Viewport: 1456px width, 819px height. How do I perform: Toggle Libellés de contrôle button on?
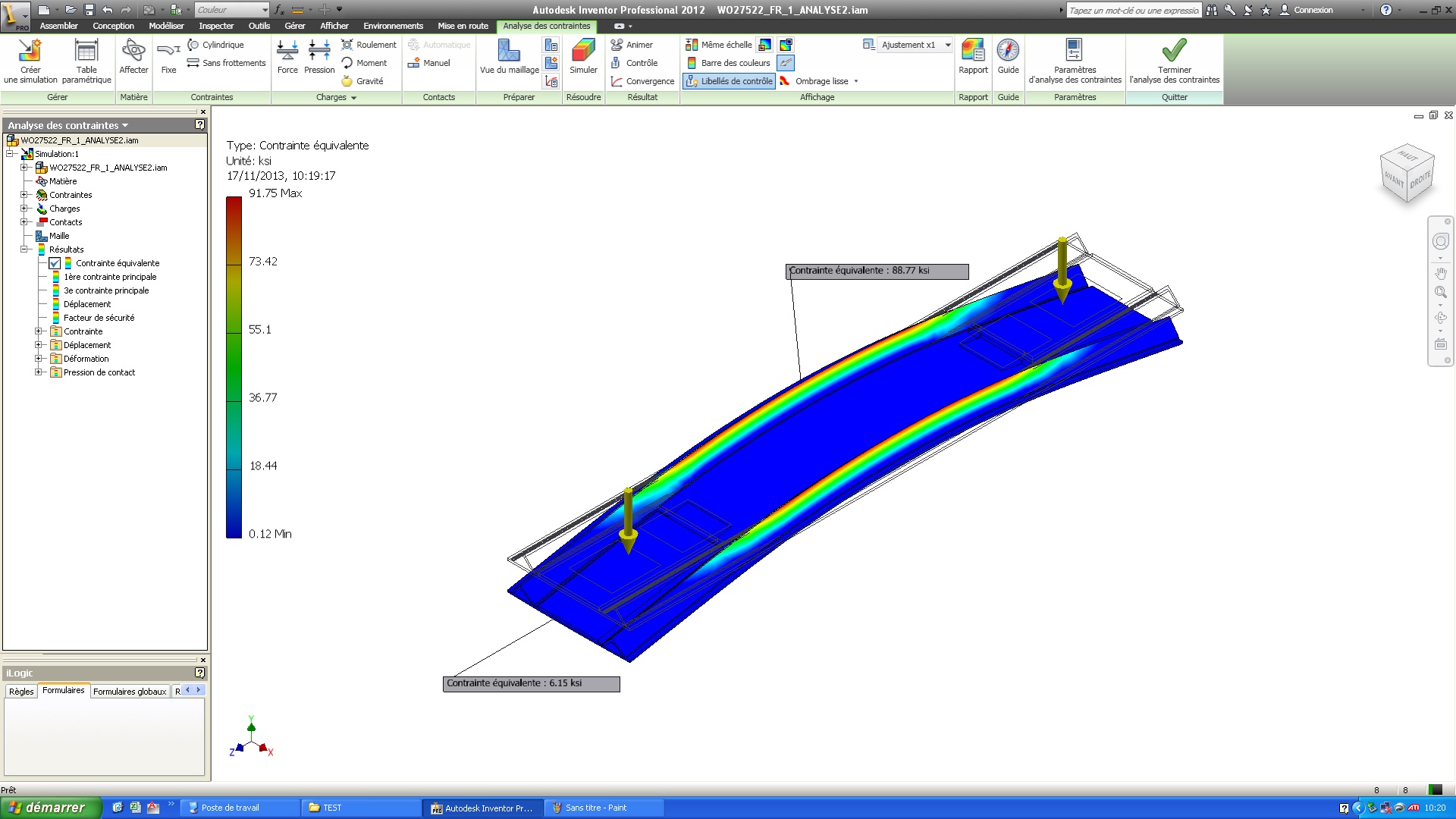click(x=729, y=81)
